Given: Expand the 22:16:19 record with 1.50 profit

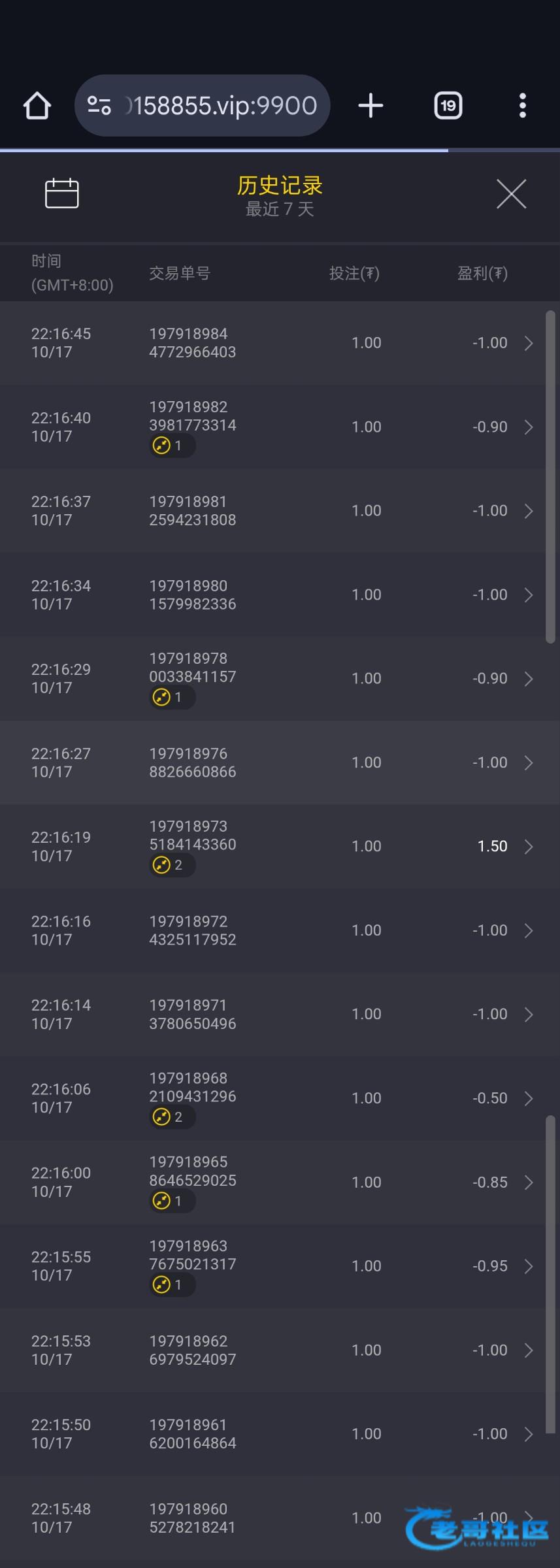Looking at the screenshot, I should click(x=529, y=847).
